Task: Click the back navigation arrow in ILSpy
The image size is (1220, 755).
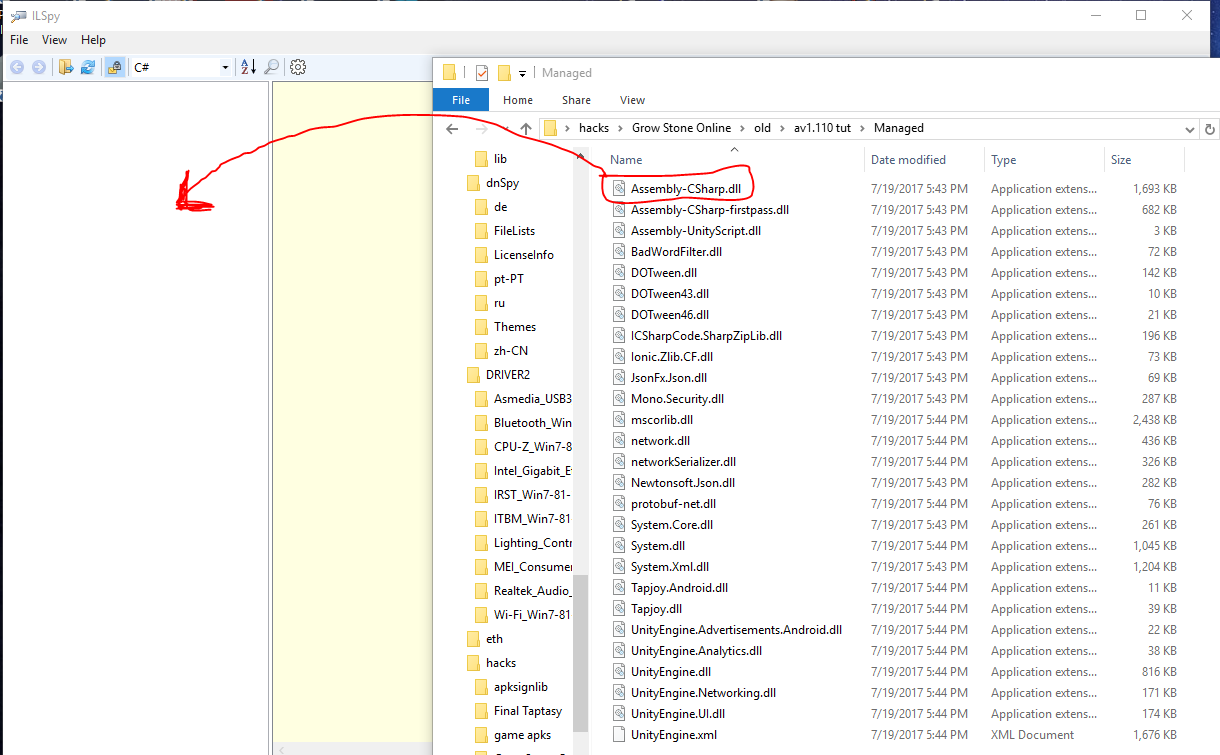Action: click(17, 67)
